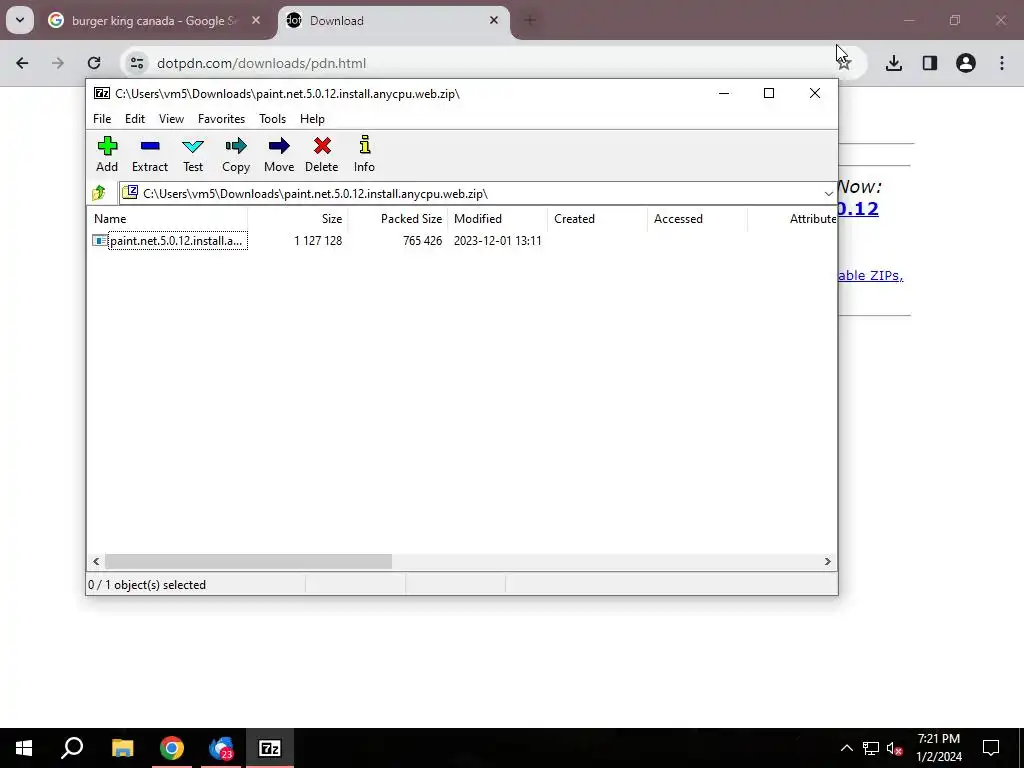Sort by the Size column header

pyautogui.click(x=297, y=219)
